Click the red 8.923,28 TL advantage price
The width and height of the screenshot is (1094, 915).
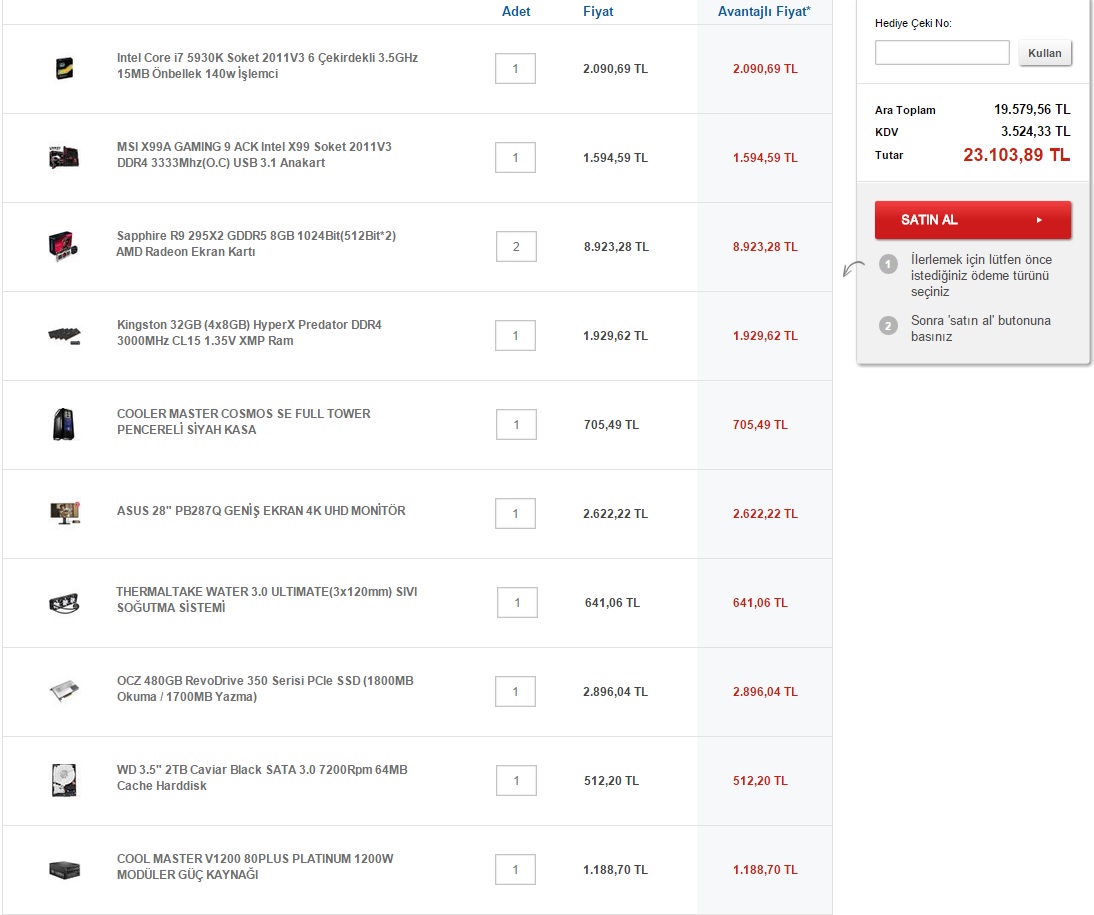click(x=765, y=246)
